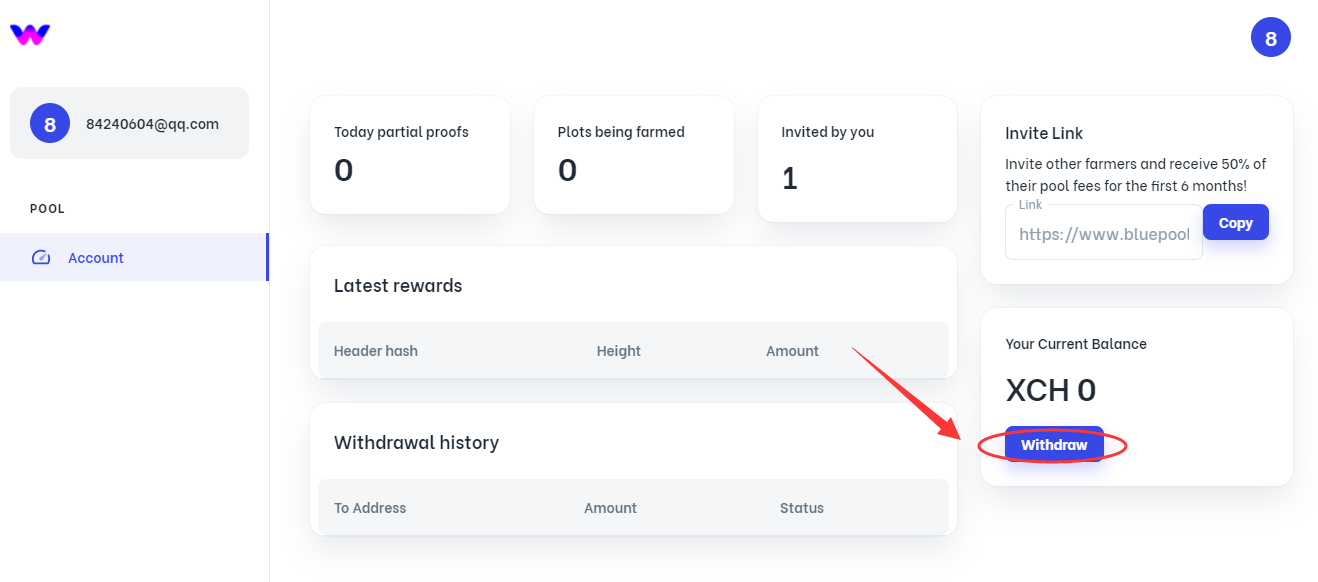Click the Invited by you card
This screenshot has width=1318, height=582.
point(857,158)
